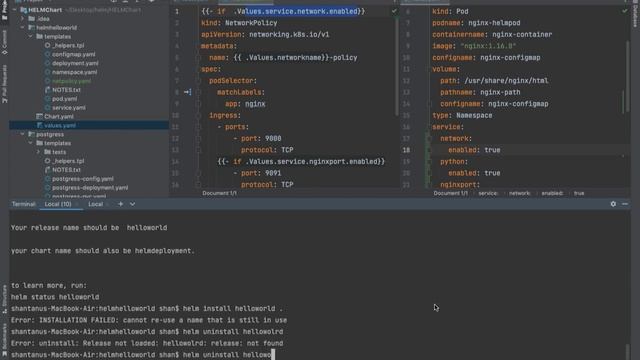This screenshot has height=360, width=640.
Task: Fold the podSelector block in gutter
Action: click(198, 81)
